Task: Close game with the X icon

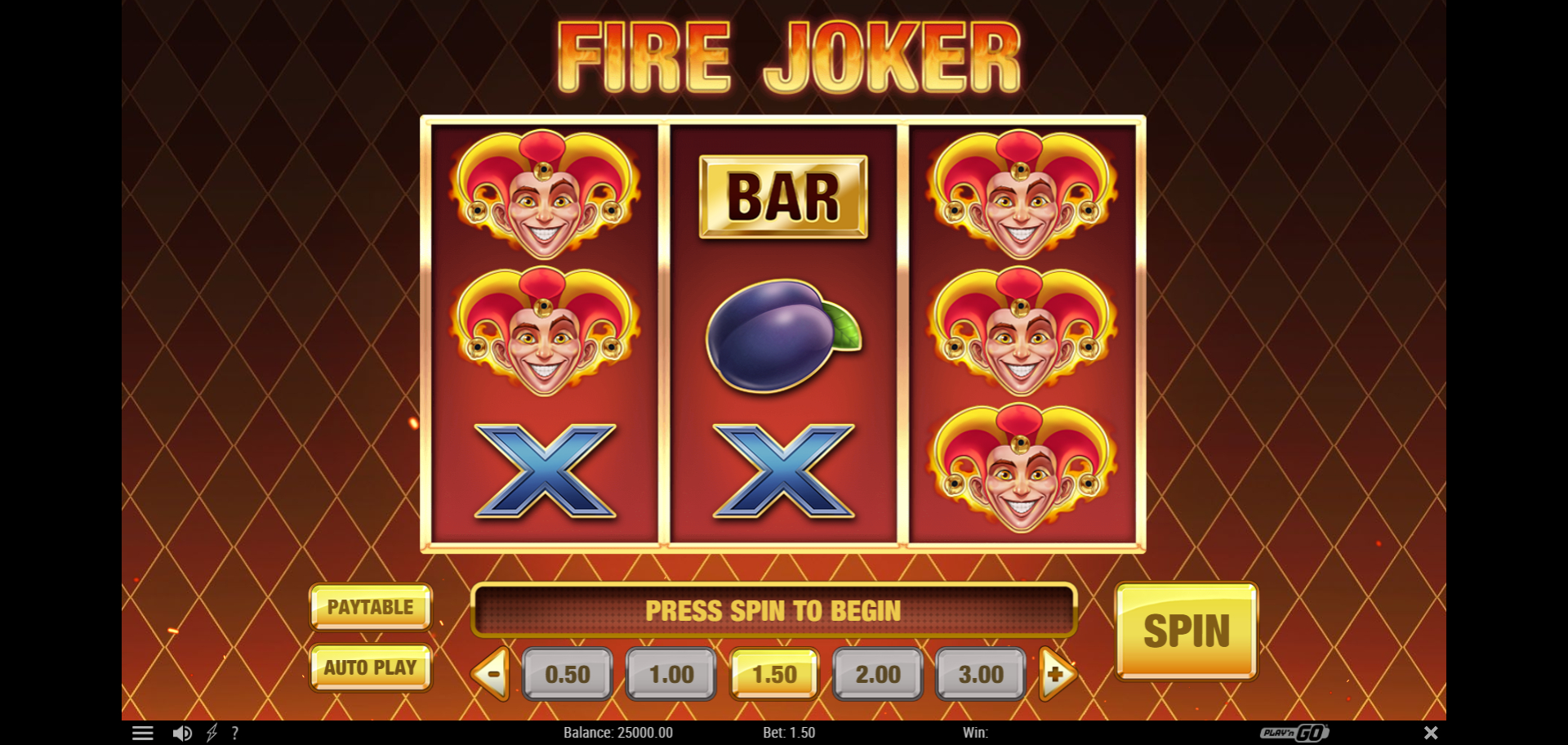Action: pos(1431,733)
